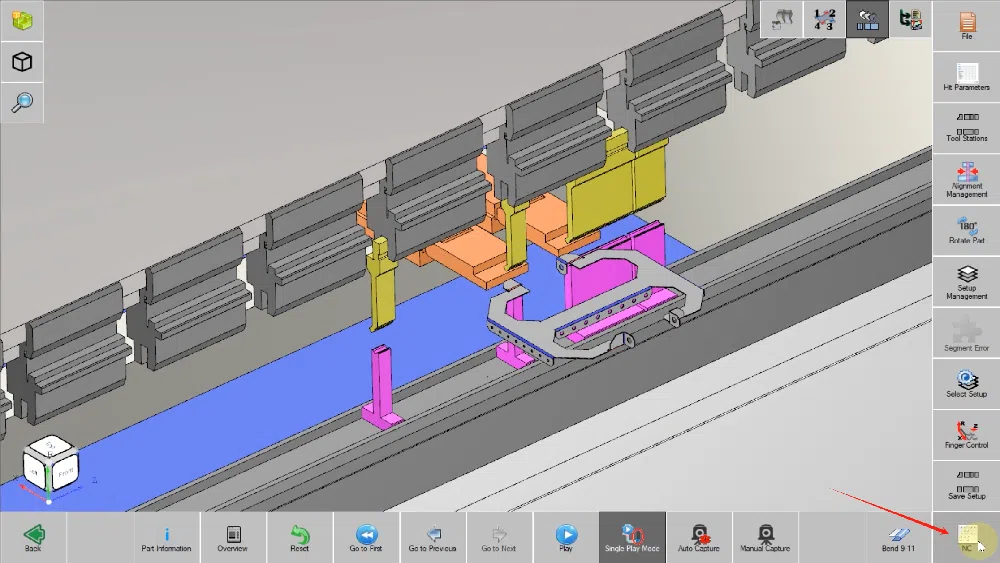Go to Previous bend step
Screen dimensions: 1000x563
(432, 538)
